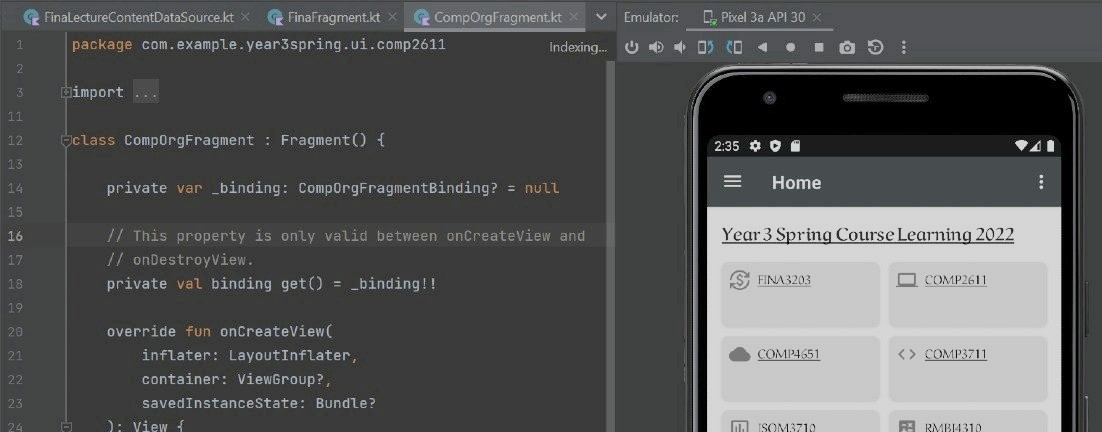Click the FINA3203 currency icon
Viewport: 1102px width, 432px height.
pos(739,280)
